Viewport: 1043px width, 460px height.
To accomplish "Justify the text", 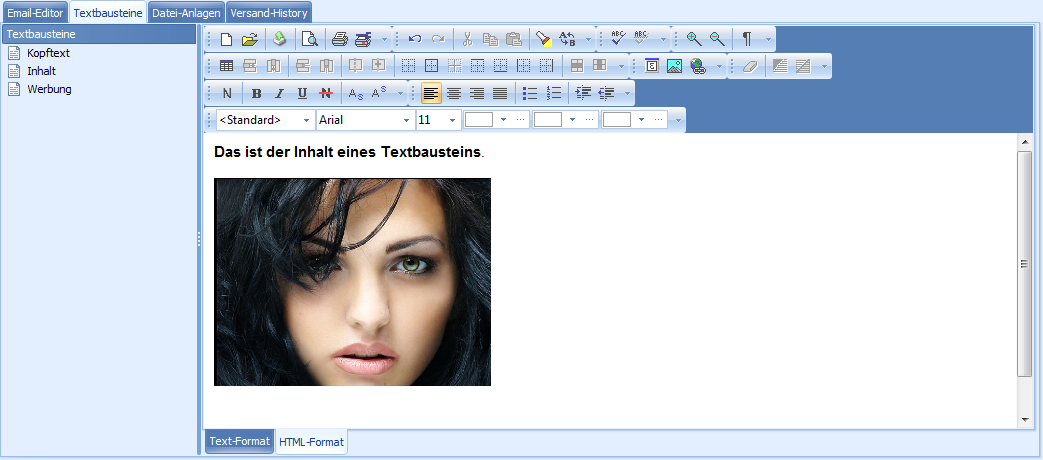I will (x=500, y=93).
